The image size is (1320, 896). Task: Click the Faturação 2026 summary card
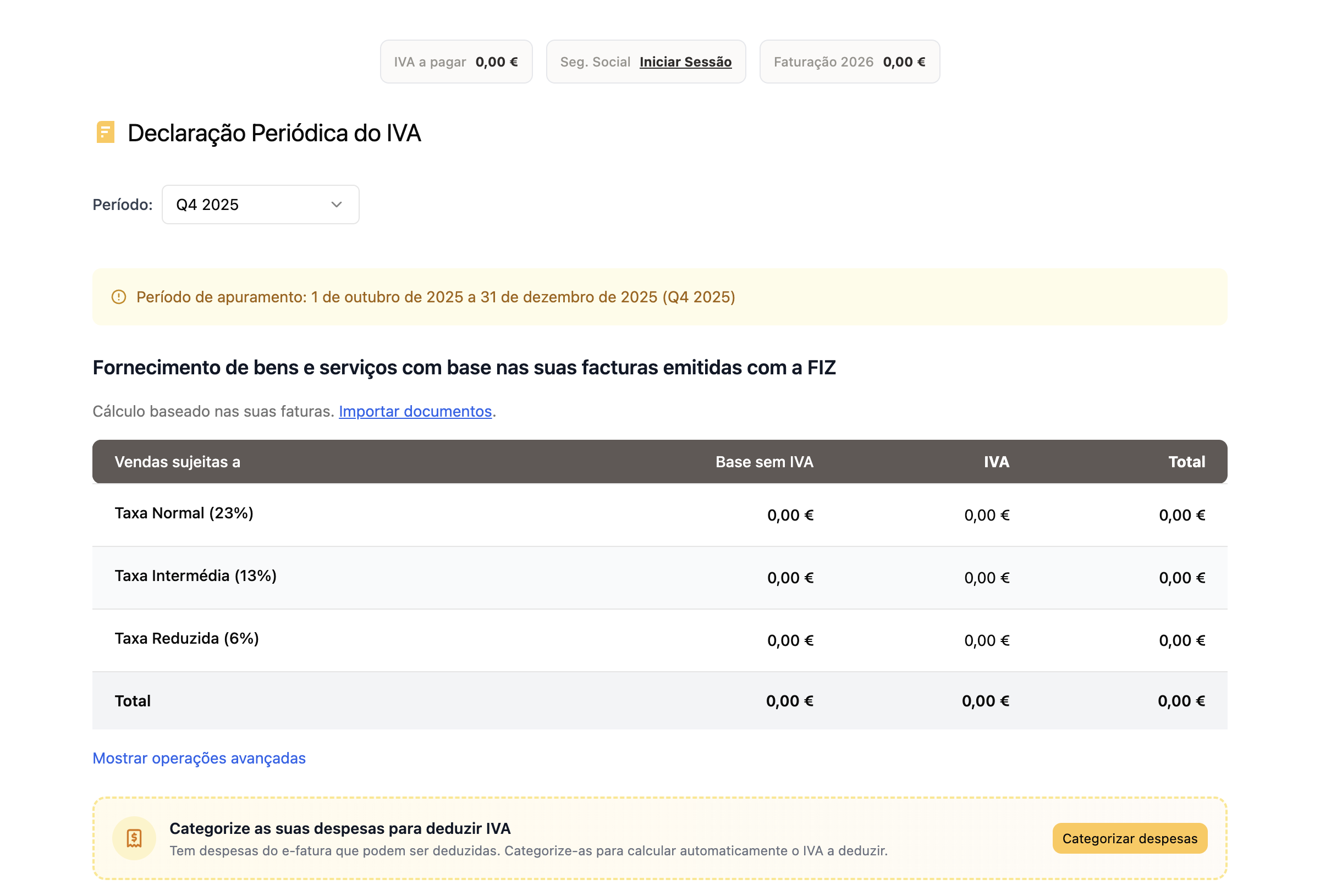[x=849, y=62]
